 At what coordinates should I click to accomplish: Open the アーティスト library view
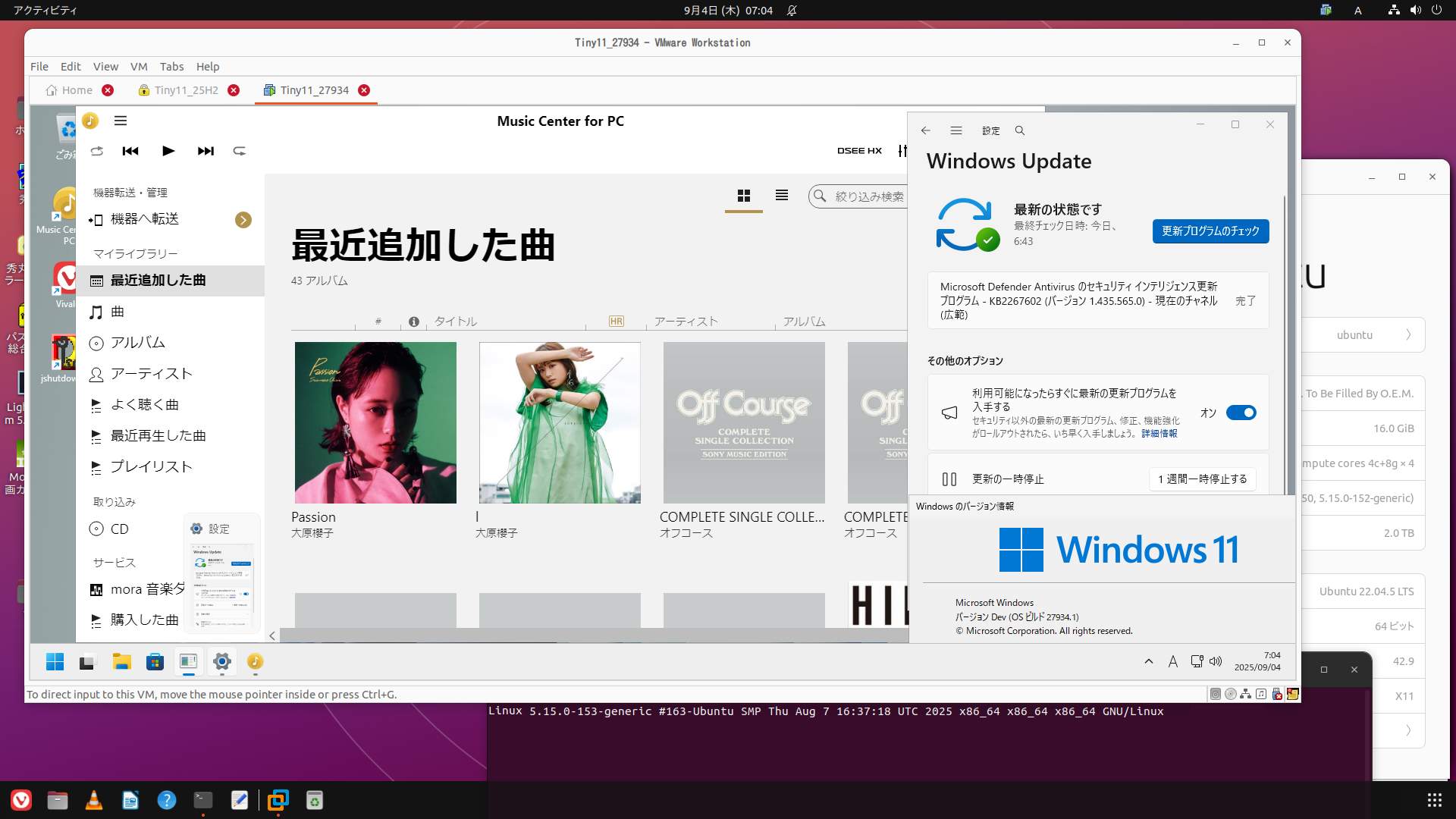click(171, 374)
